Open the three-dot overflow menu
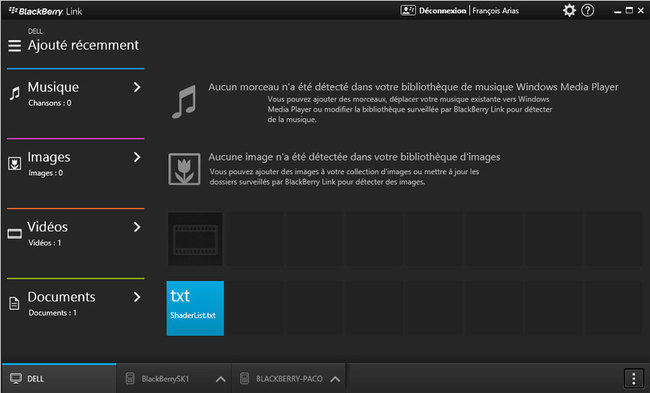The image size is (650, 393). 633,378
